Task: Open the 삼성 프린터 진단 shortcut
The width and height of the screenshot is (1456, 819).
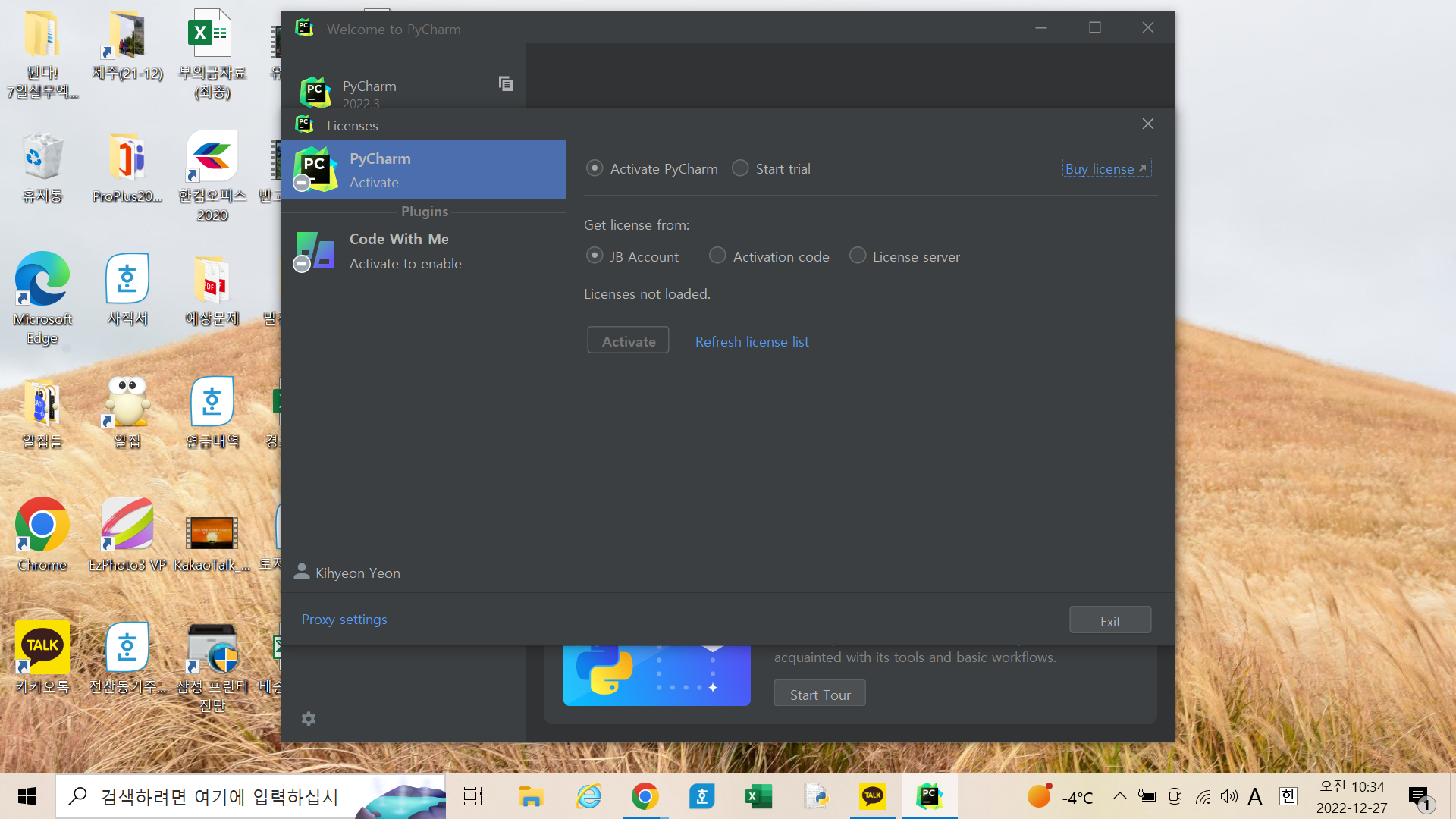Action: [212, 667]
